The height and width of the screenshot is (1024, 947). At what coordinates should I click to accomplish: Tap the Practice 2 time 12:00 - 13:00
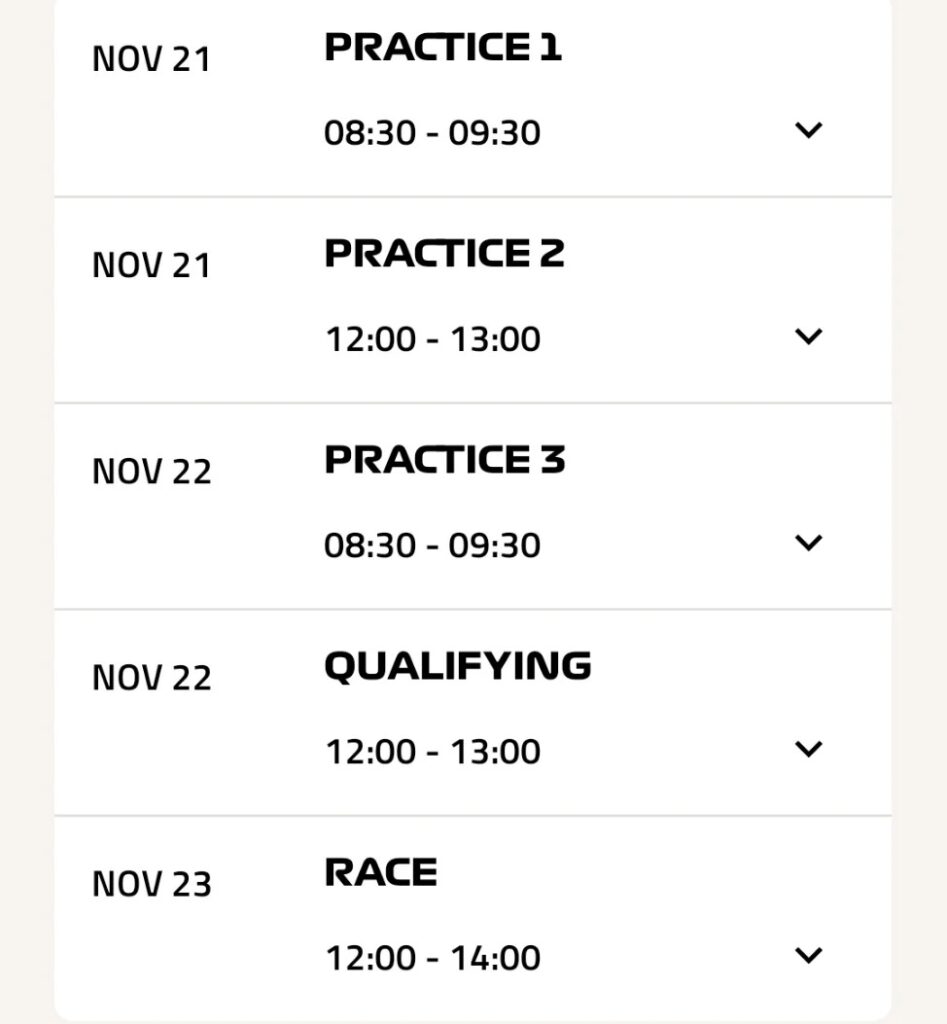[x=432, y=339]
